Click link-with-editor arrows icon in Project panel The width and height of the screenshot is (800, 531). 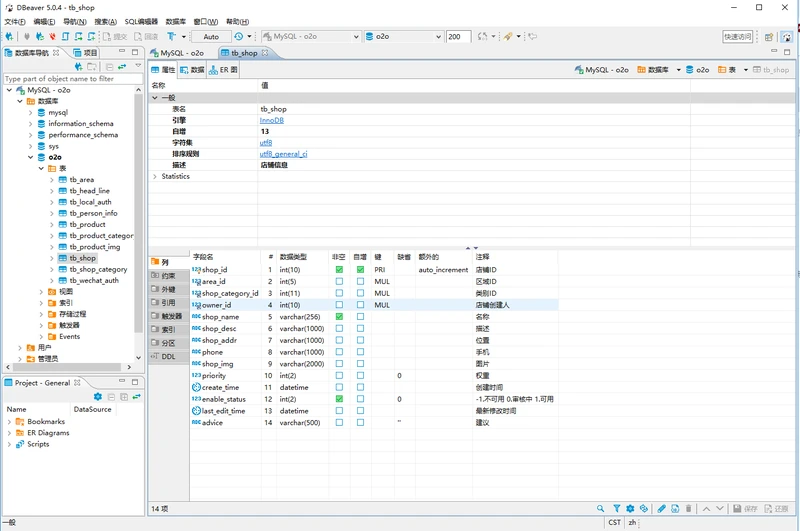[135, 397]
